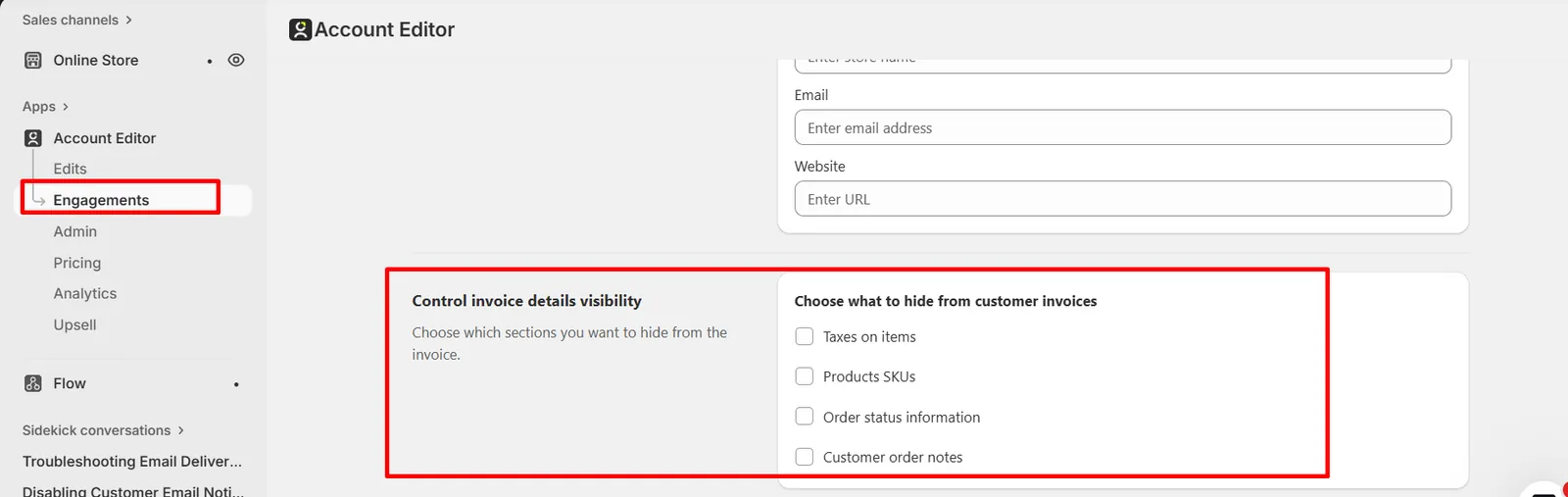Click Account Editor header logo icon
This screenshot has height=497, width=1568.
(x=300, y=29)
